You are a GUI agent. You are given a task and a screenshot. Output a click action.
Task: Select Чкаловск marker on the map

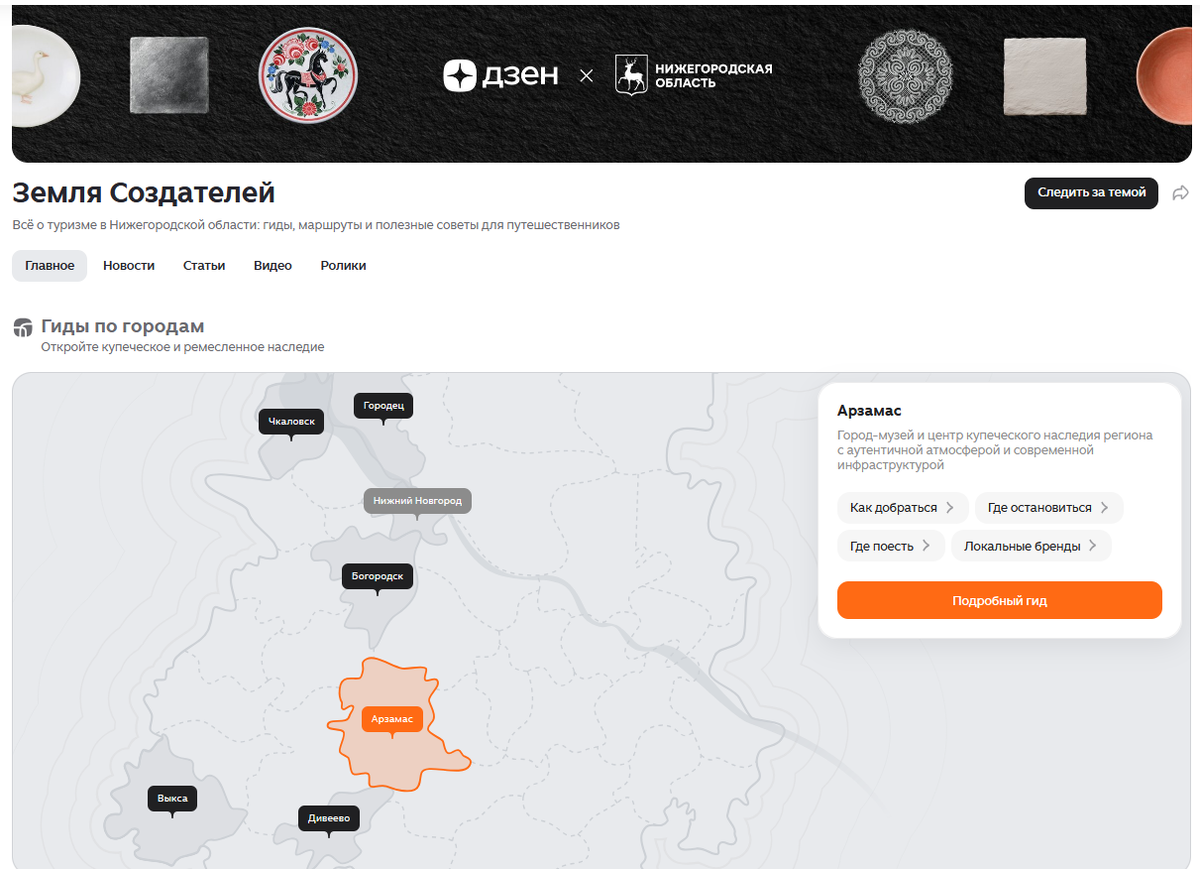tap(291, 422)
